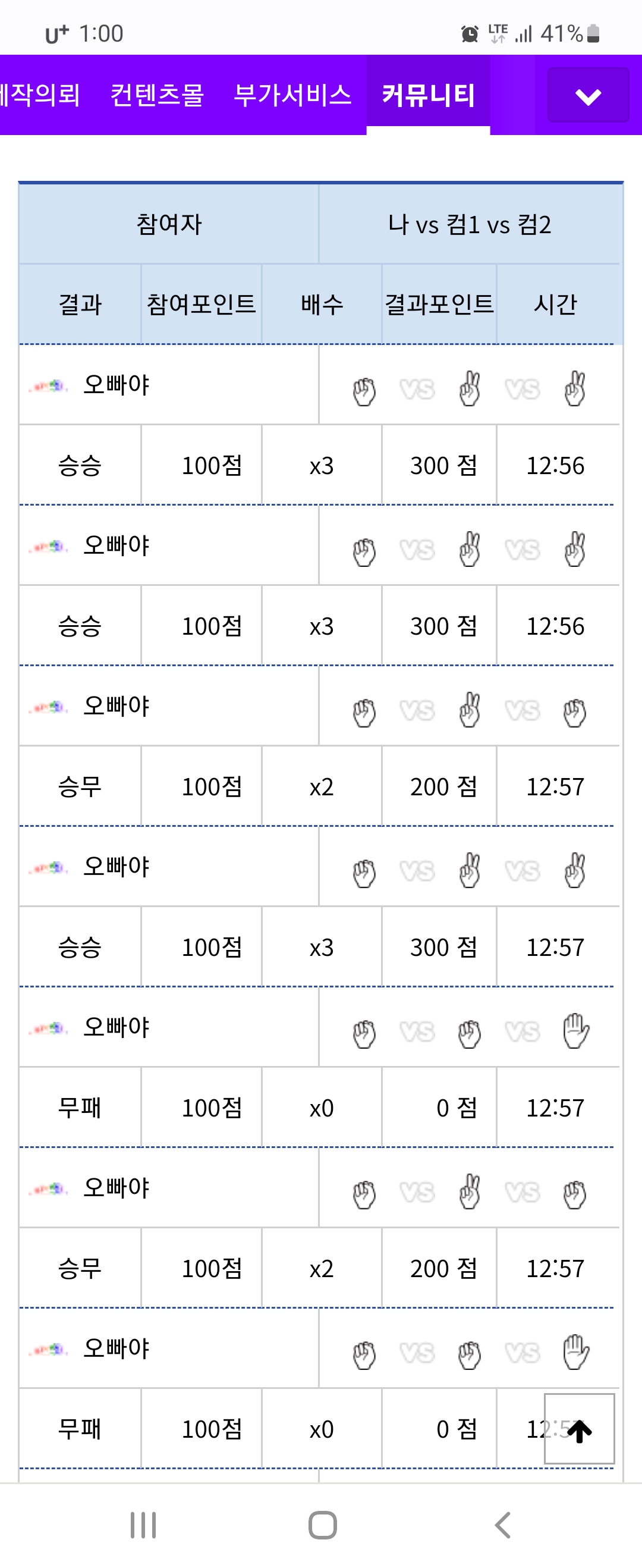This screenshot has height=1568, width=642.
Task: Open the recent apps navigation icon
Action: 144,1525
